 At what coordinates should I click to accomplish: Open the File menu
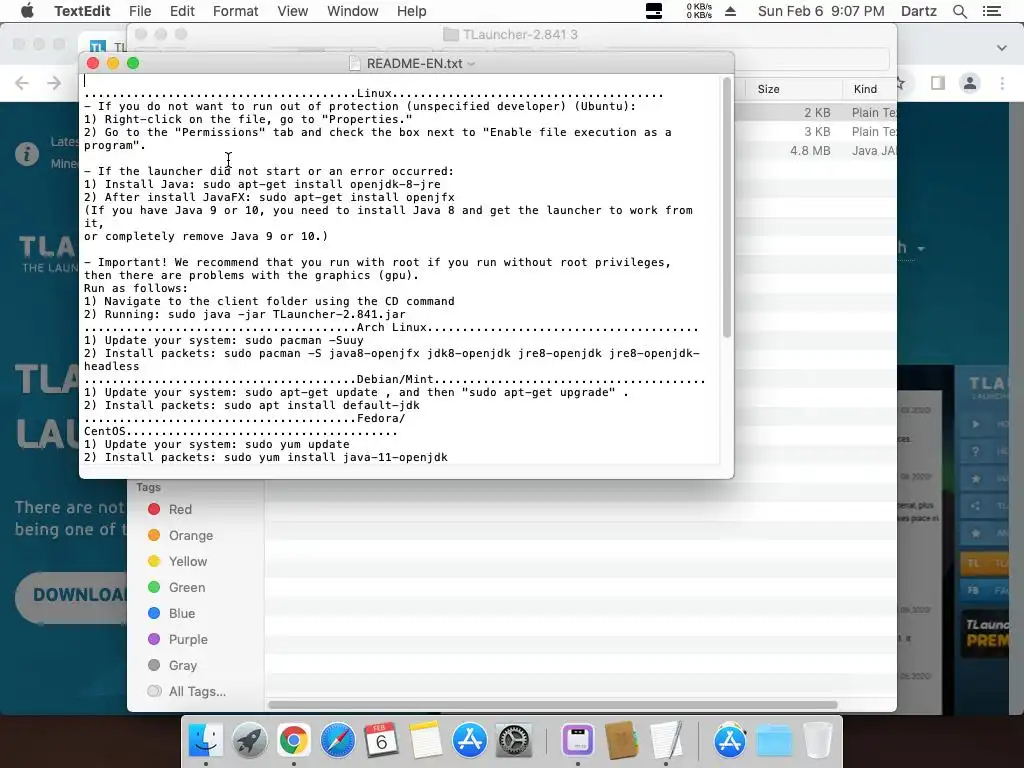[x=140, y=11]
